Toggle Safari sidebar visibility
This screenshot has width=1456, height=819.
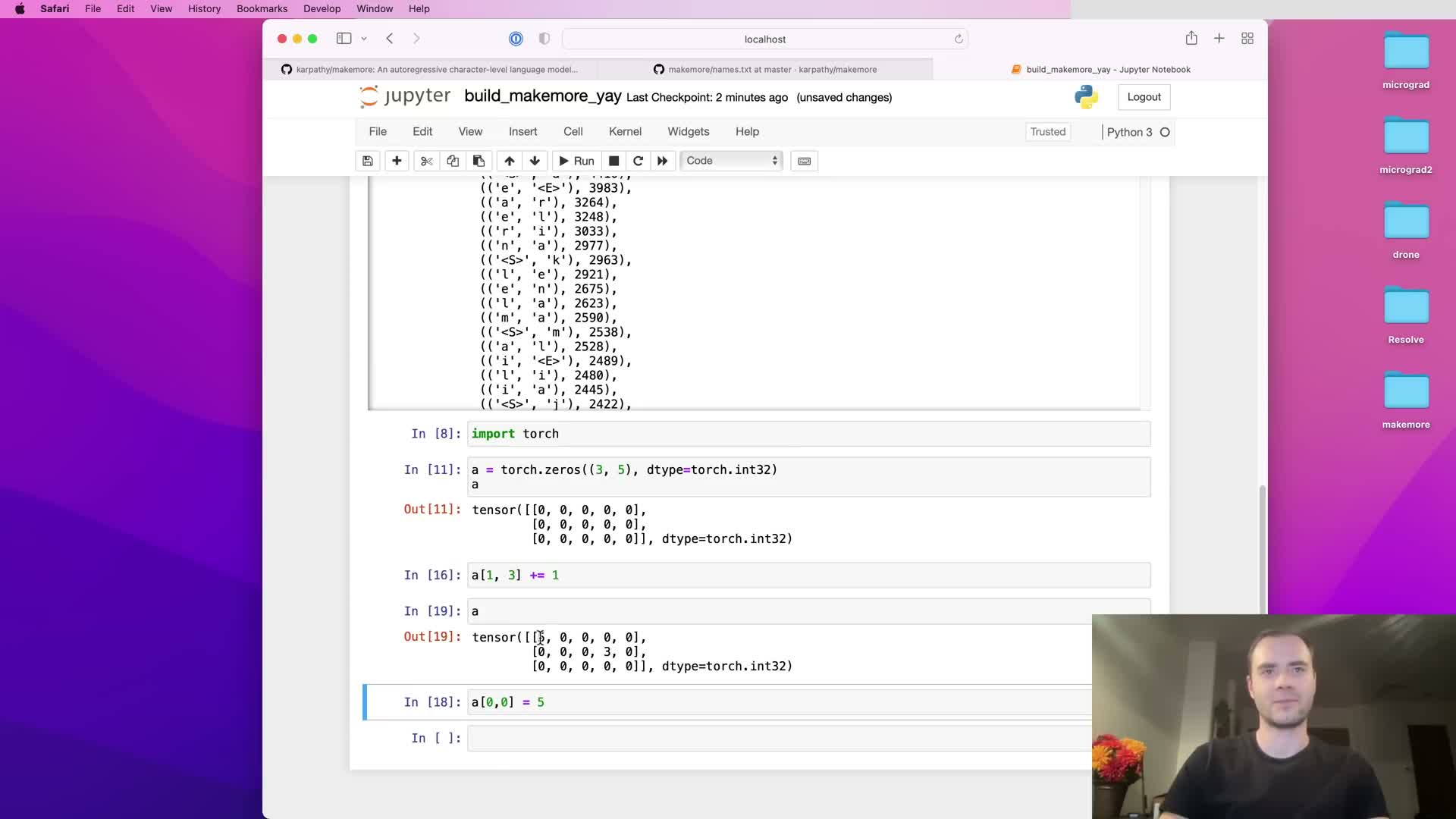[344, 39]
